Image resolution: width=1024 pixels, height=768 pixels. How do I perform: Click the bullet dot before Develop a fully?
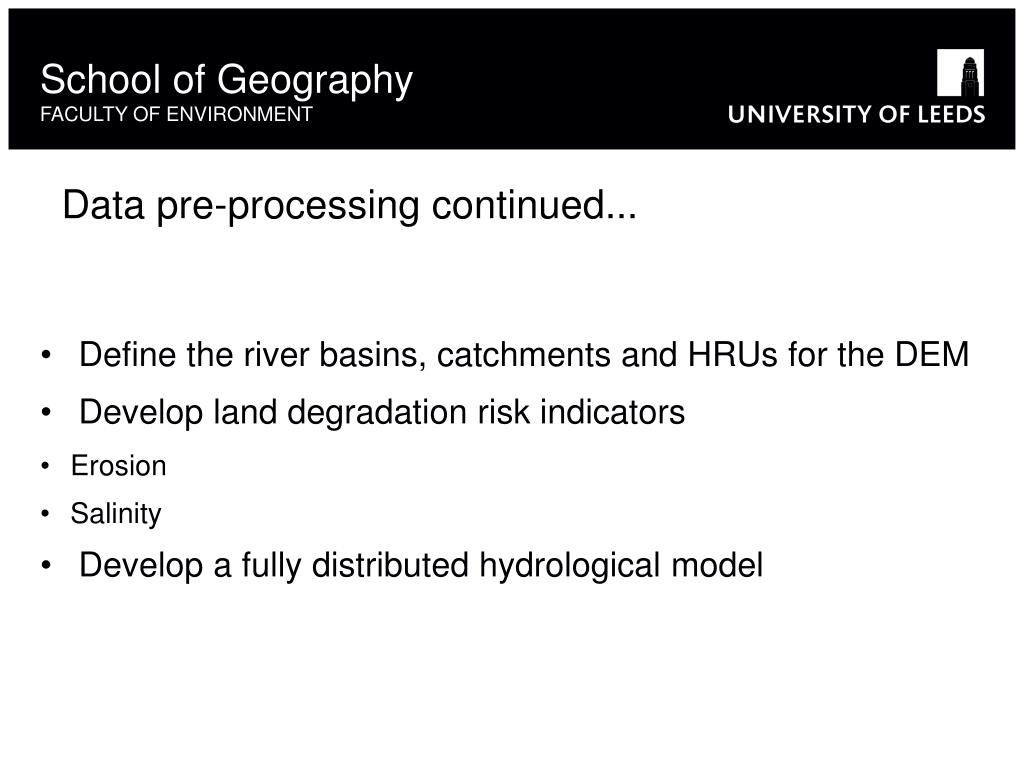46,566
